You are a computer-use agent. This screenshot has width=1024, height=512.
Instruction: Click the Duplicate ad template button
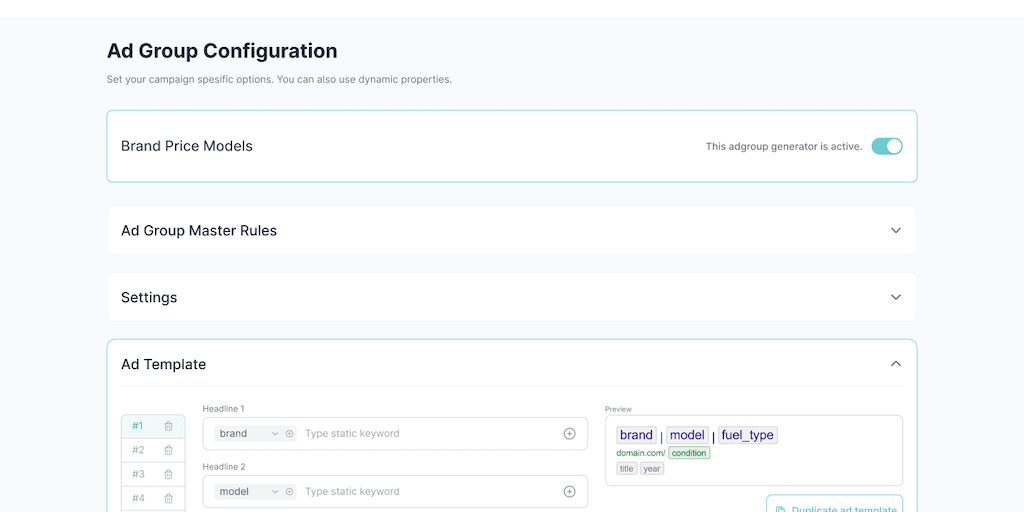click(834, 505)
